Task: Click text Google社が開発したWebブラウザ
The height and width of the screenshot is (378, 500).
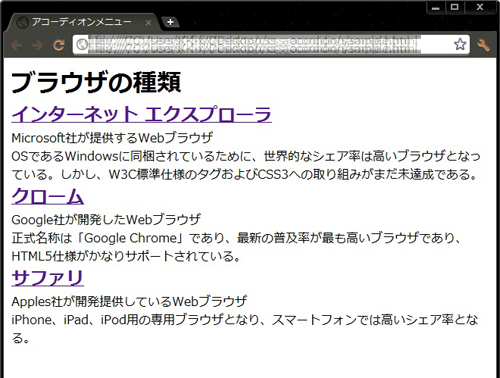Action: tap(106, 220)
